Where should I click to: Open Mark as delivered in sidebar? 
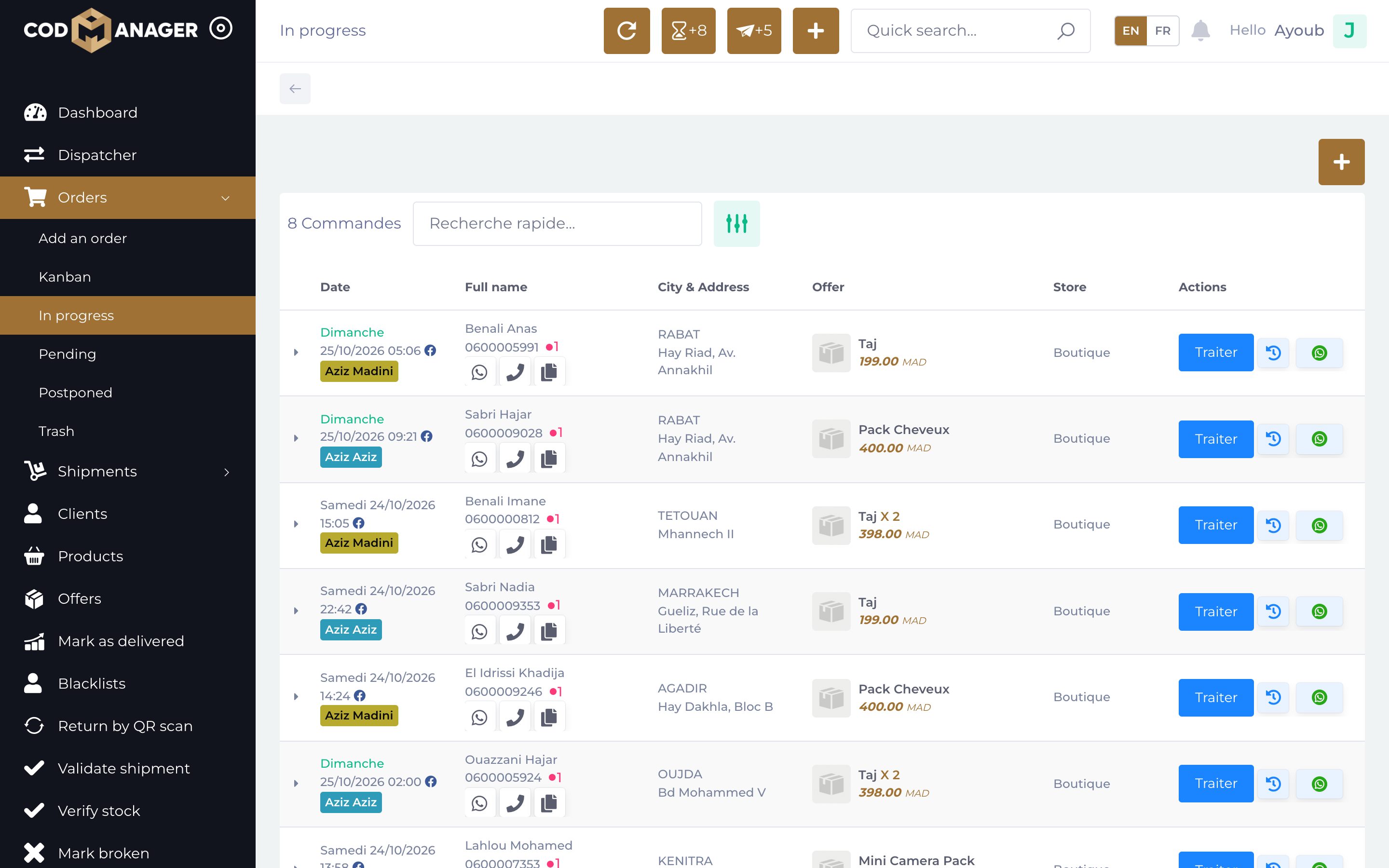[127, 641]
